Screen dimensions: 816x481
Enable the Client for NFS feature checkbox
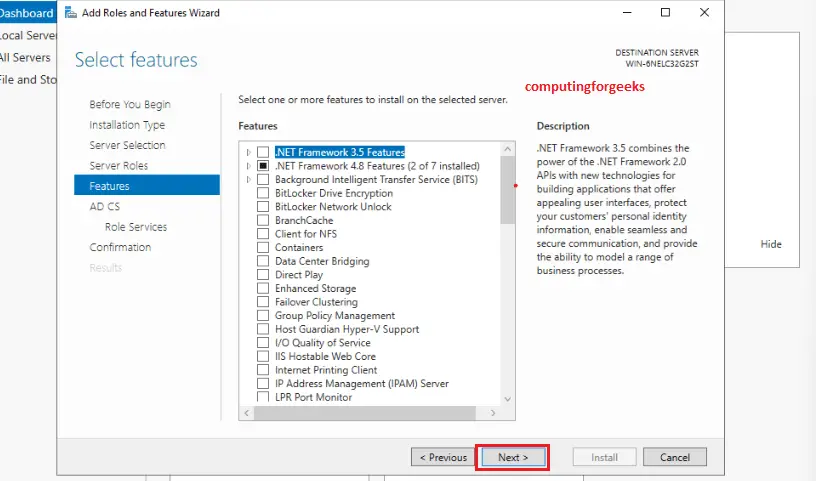point(263,233)
